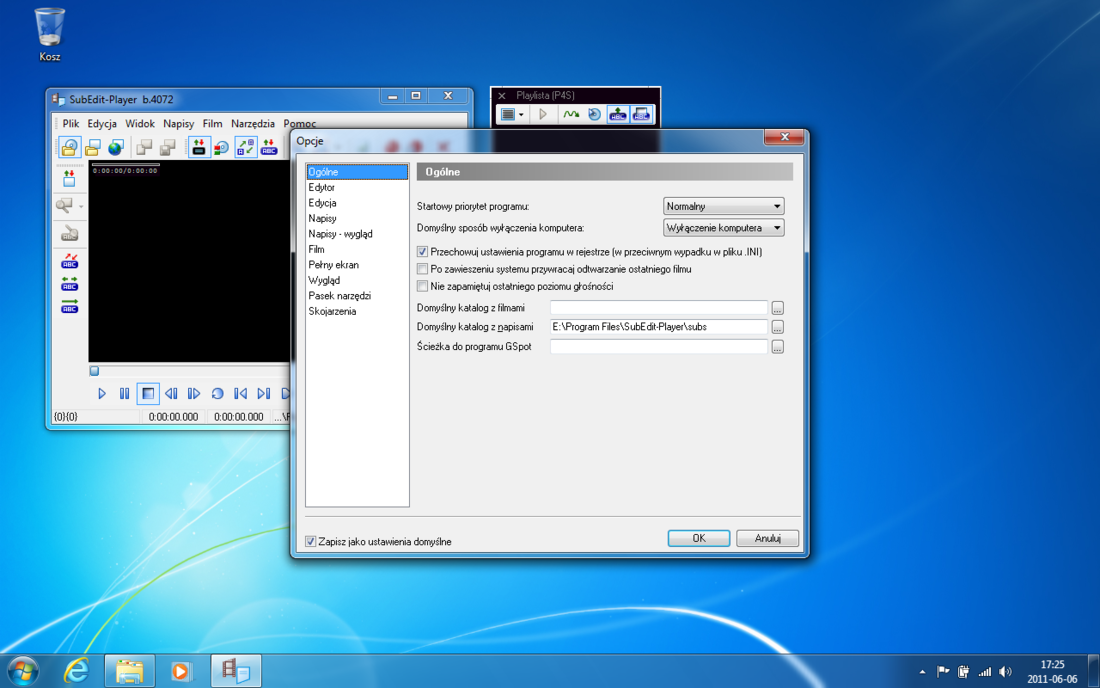Select Skojarzenia options category
The width and height of the screenshot is (1100, 688).
point(332,311)
